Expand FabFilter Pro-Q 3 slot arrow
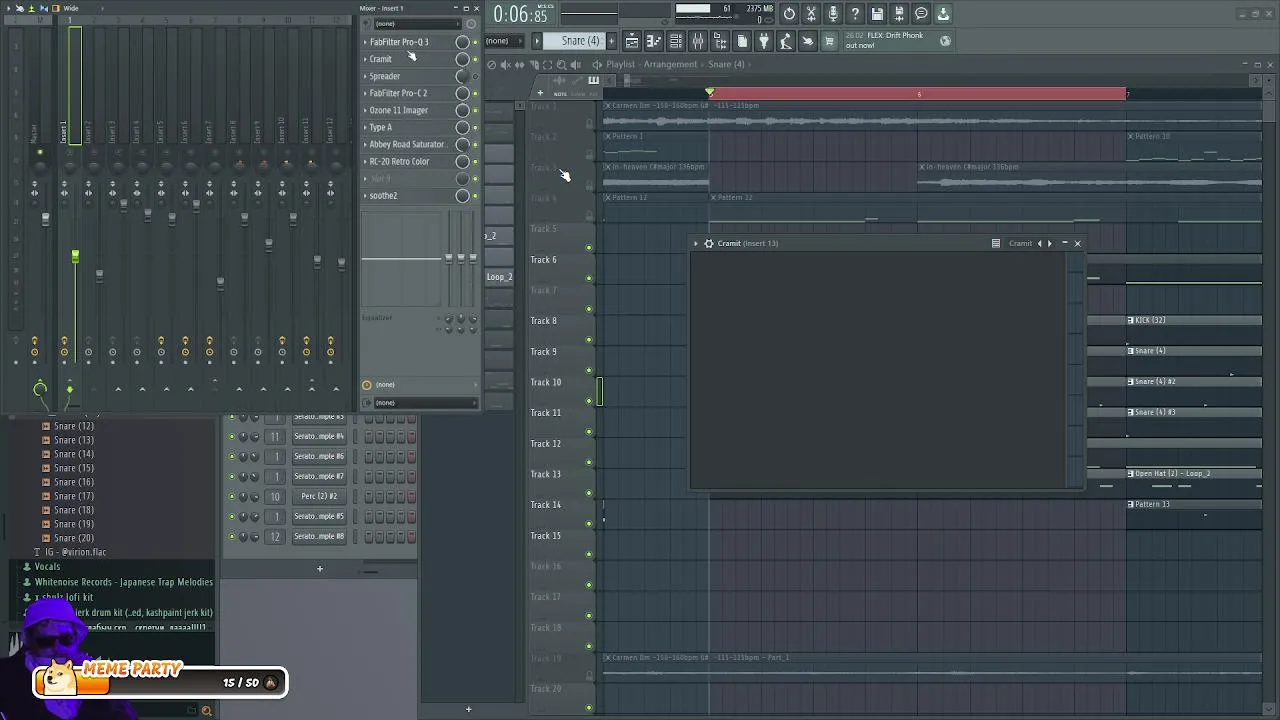Image resolution: width=1280 pixels, height=720 pixels. [365, 42]
